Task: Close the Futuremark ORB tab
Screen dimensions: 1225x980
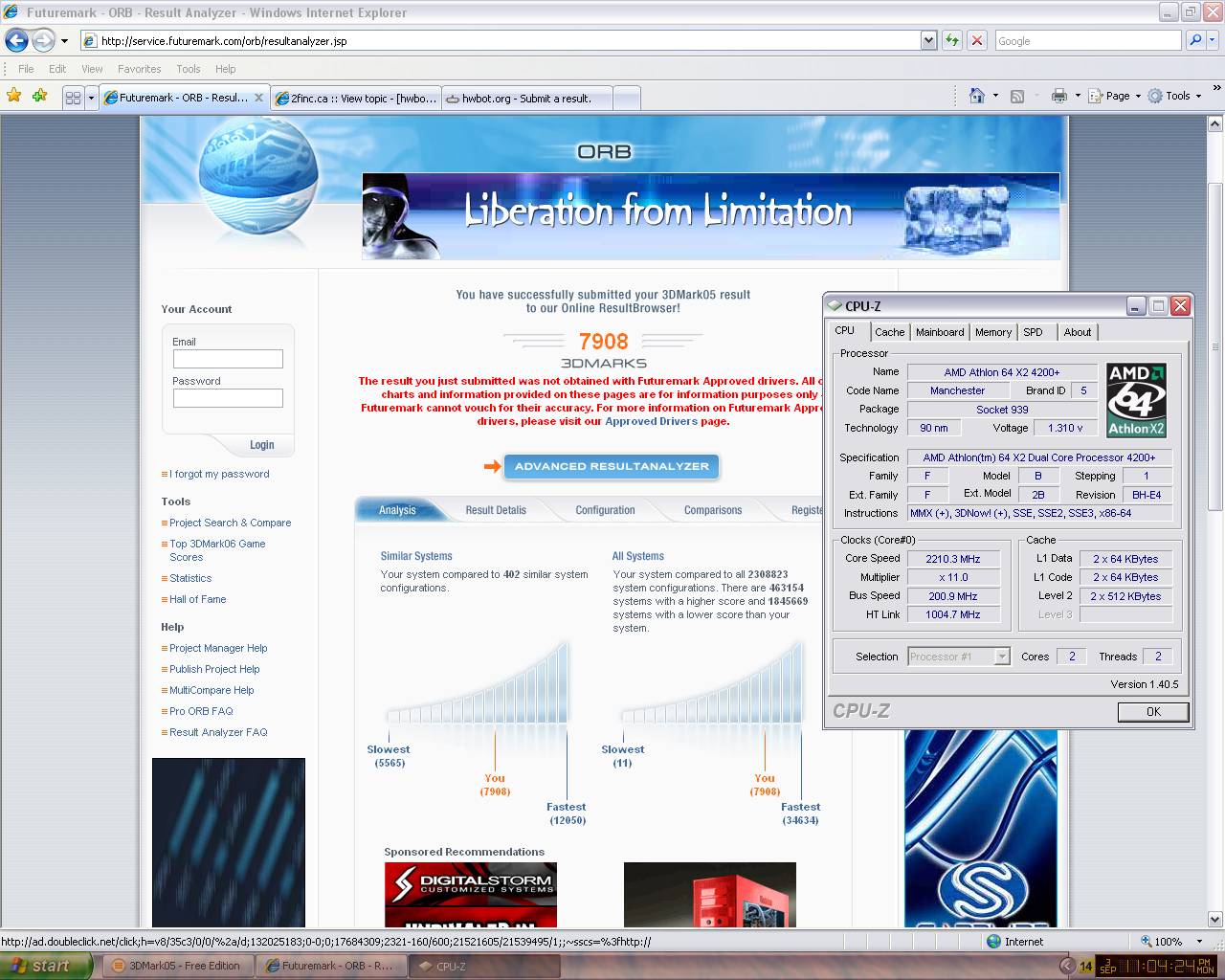Action: [258, 98]
